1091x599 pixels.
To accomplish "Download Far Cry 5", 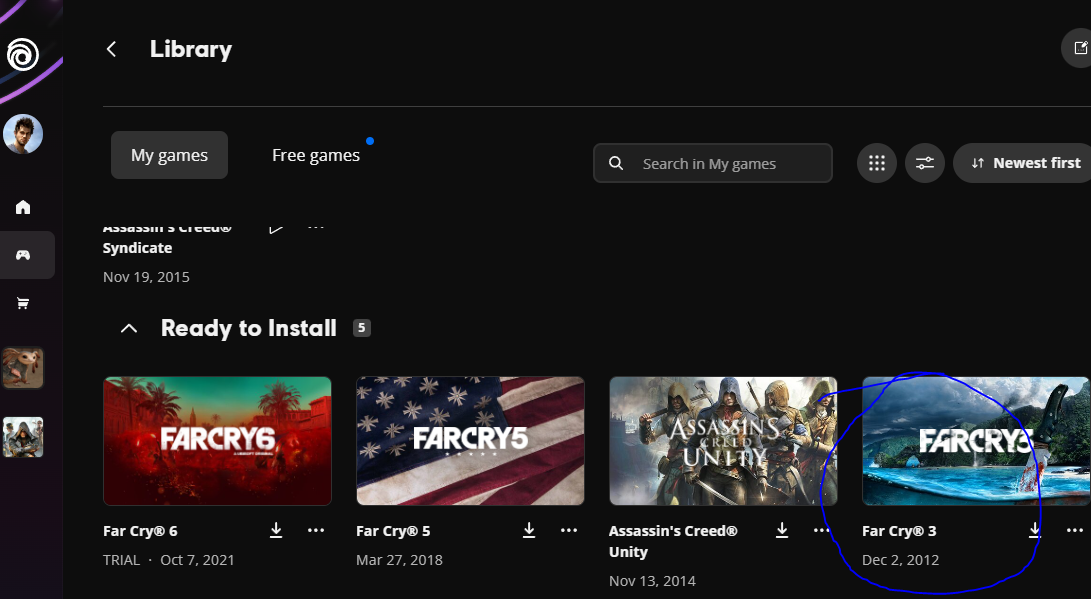I will (x=529, y=530).
